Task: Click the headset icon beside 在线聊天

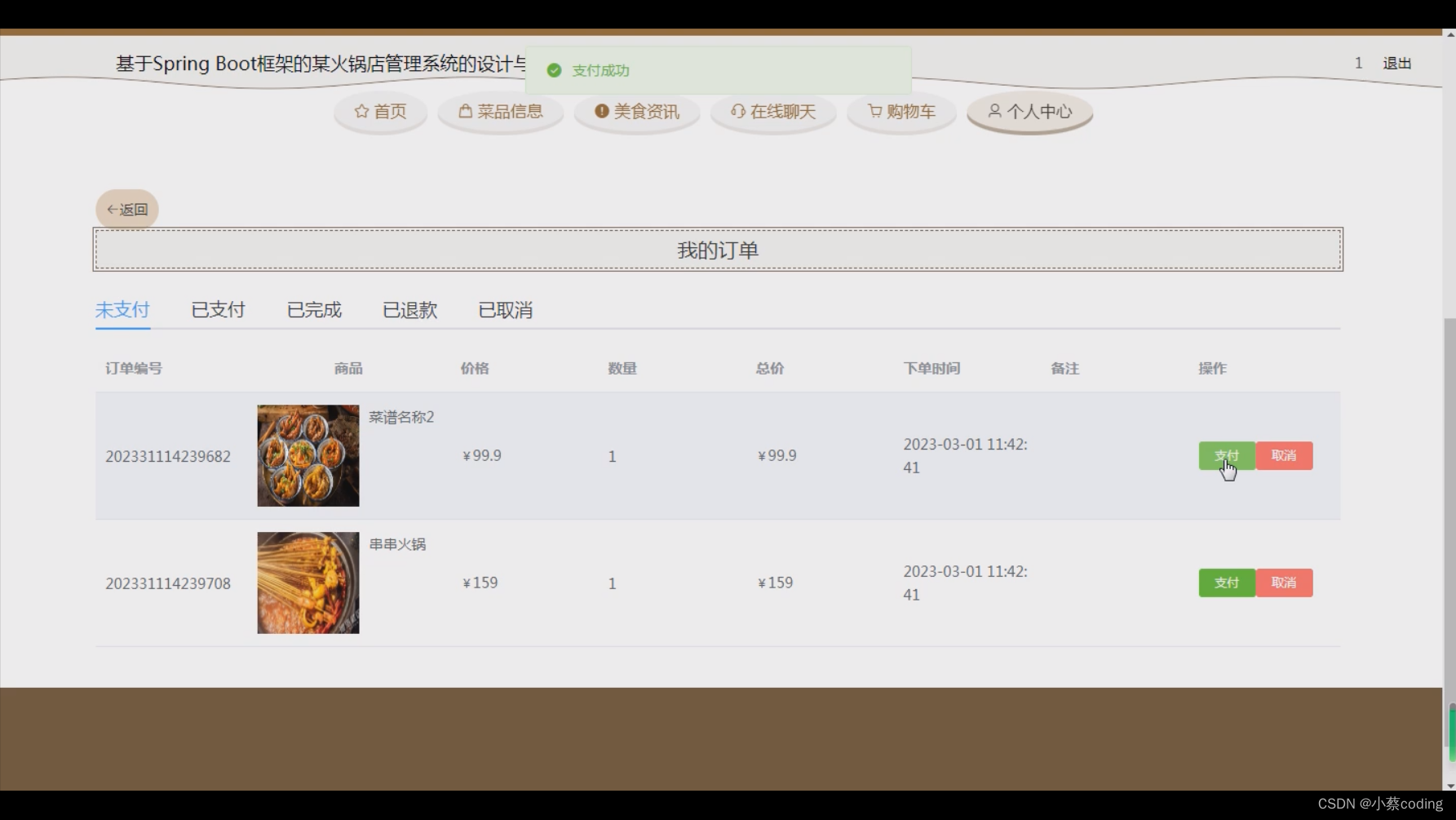Action: pyautogui.click(x=737, y=111)
